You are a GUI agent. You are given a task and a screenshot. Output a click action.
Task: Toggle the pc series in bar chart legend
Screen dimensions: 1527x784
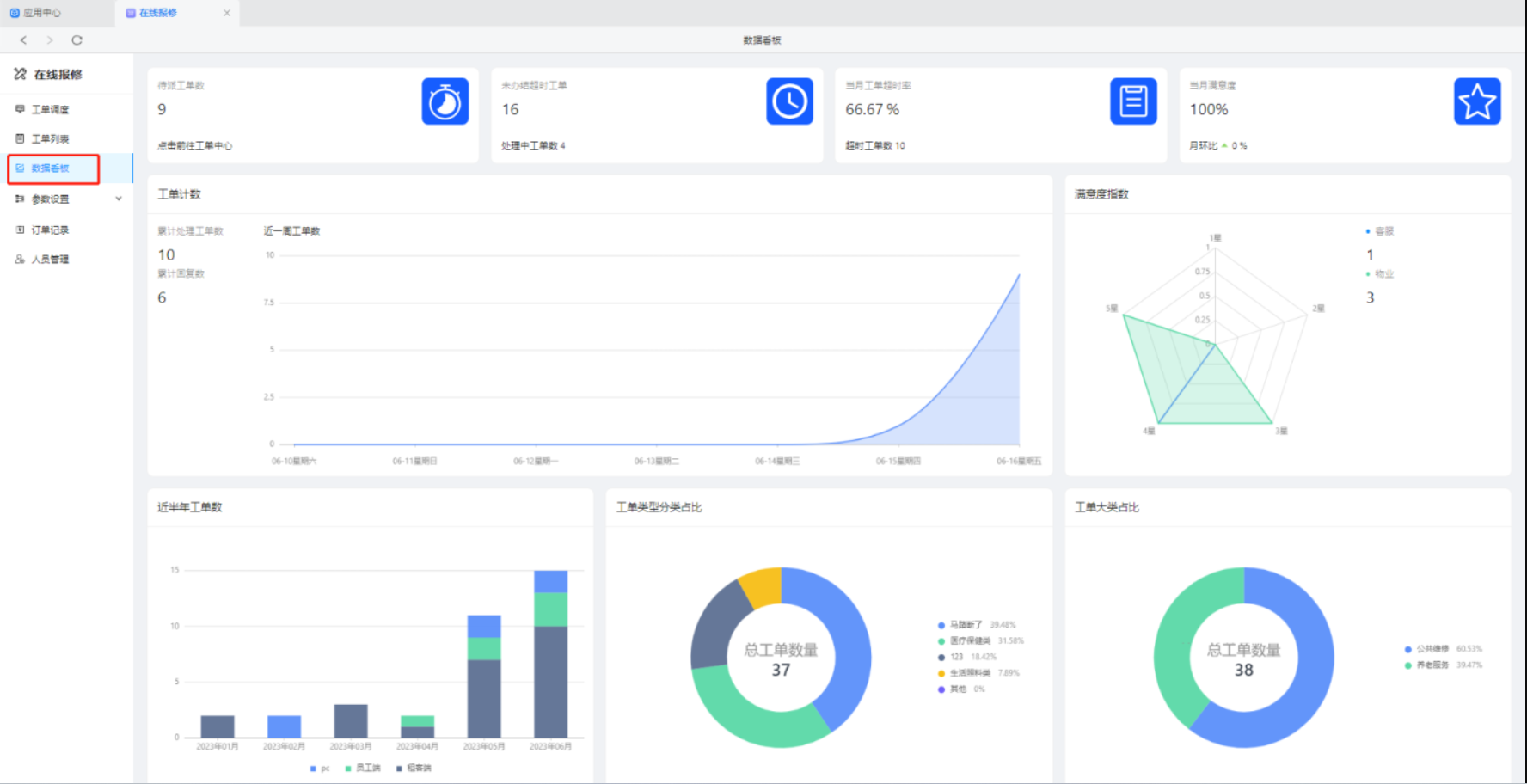click(x=319, y=769)
